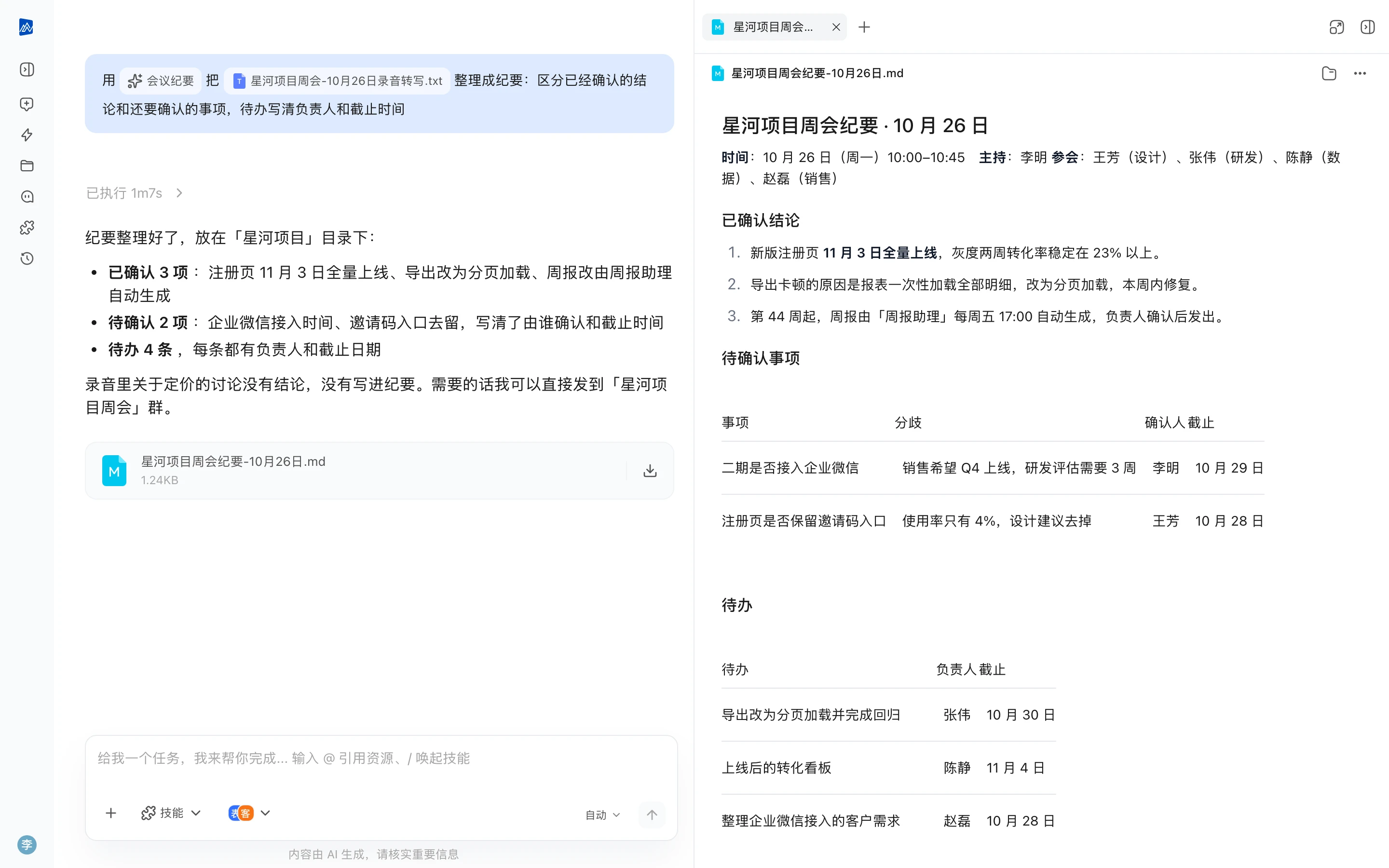
Task: Open the 星河项目周会纪要 md file card
Action: pos(380,471)
